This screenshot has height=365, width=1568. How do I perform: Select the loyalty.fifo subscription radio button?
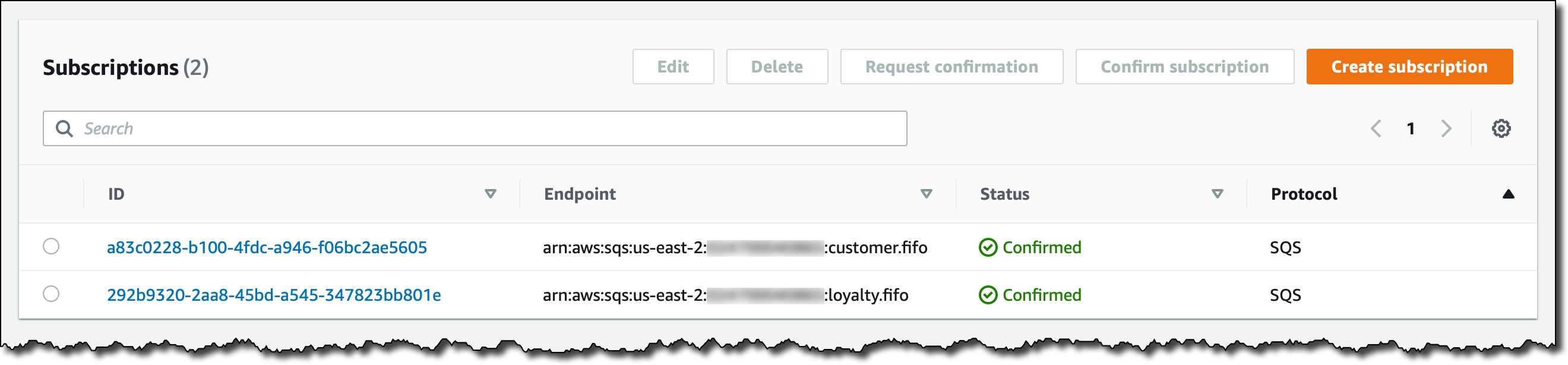[51, 294]
